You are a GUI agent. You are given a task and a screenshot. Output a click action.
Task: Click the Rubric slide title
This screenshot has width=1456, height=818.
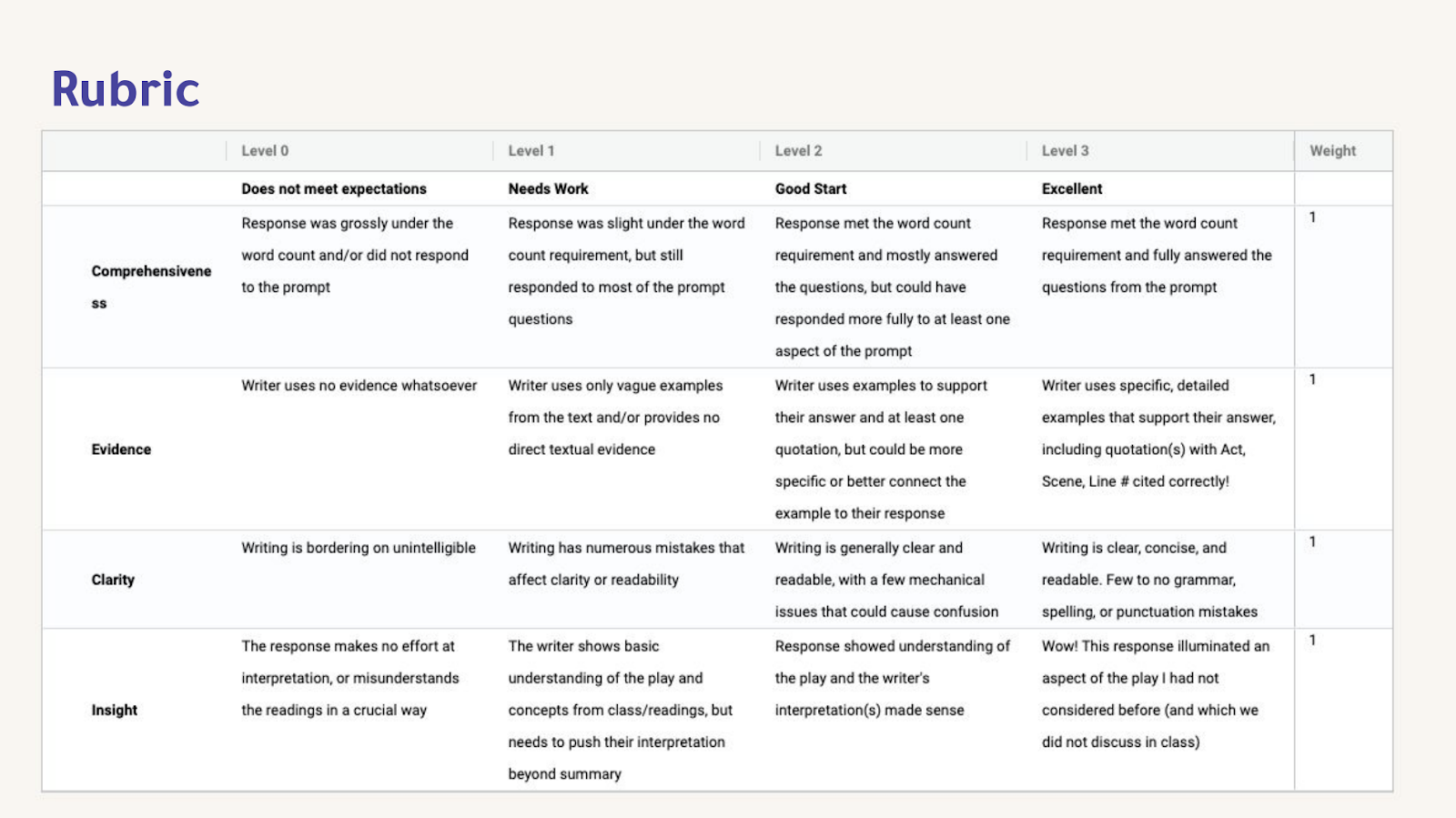tap(126, 89)
